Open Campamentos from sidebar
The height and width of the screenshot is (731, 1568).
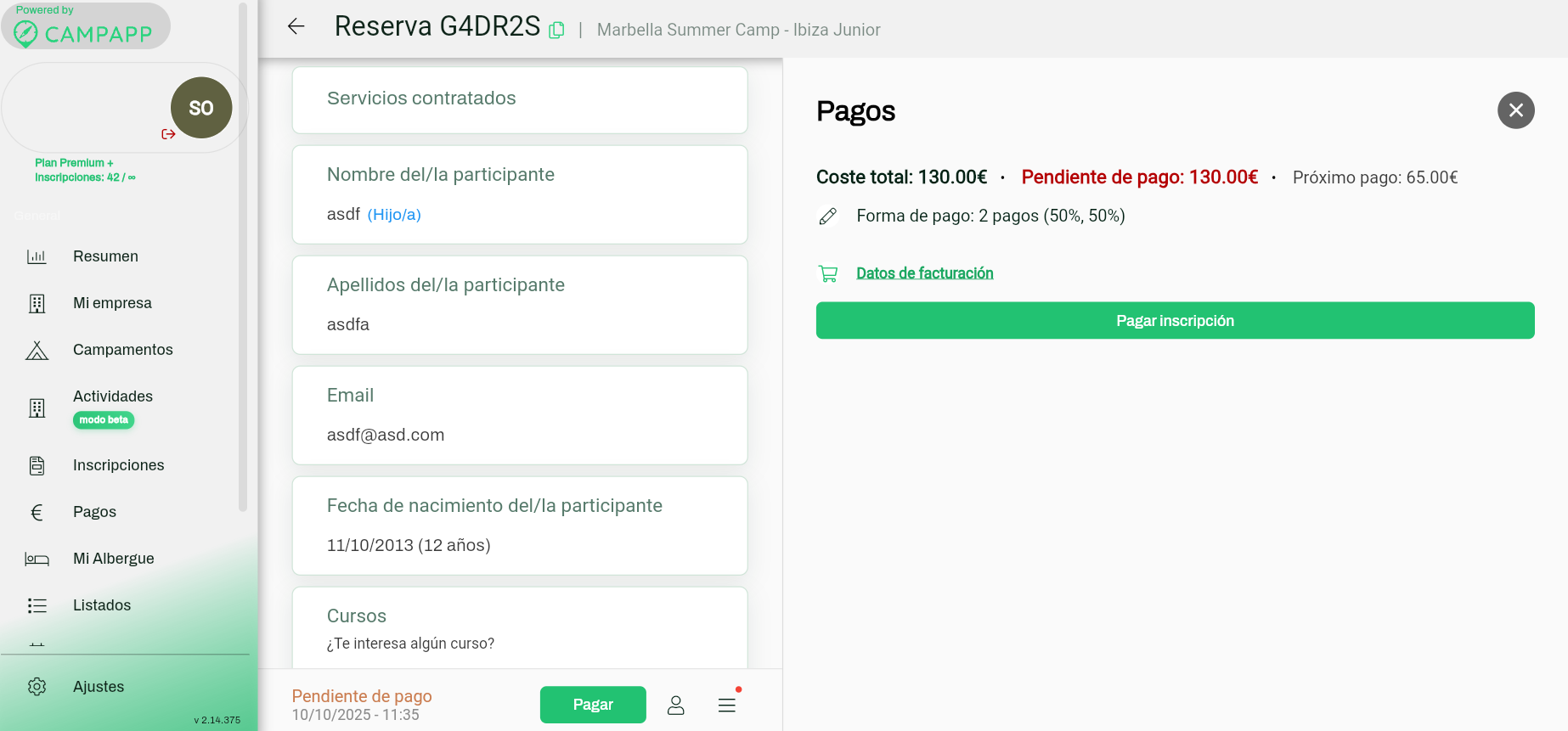tap(122, 350)
